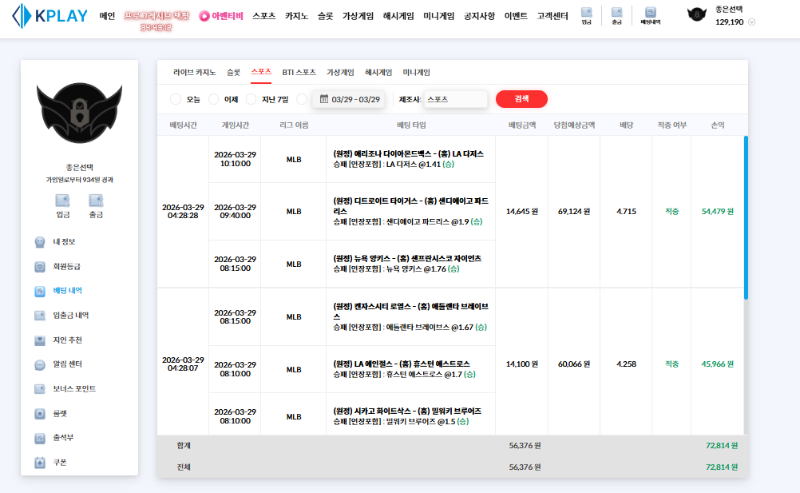The image size is (800, 493).
Task: Switch to the BTI 스포츠 tab
Action: point(299,73)
